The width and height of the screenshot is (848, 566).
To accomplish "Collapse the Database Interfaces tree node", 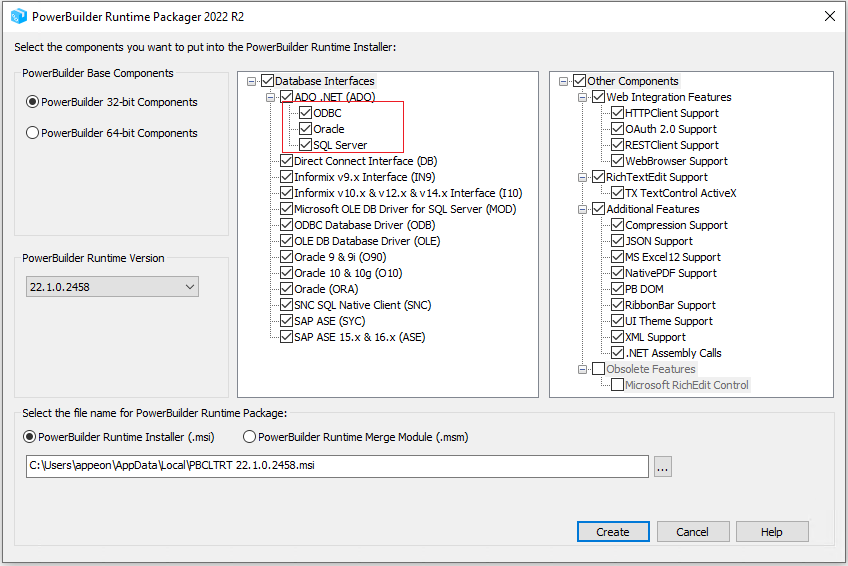I will pyautogui.click(x=251, y=81).
